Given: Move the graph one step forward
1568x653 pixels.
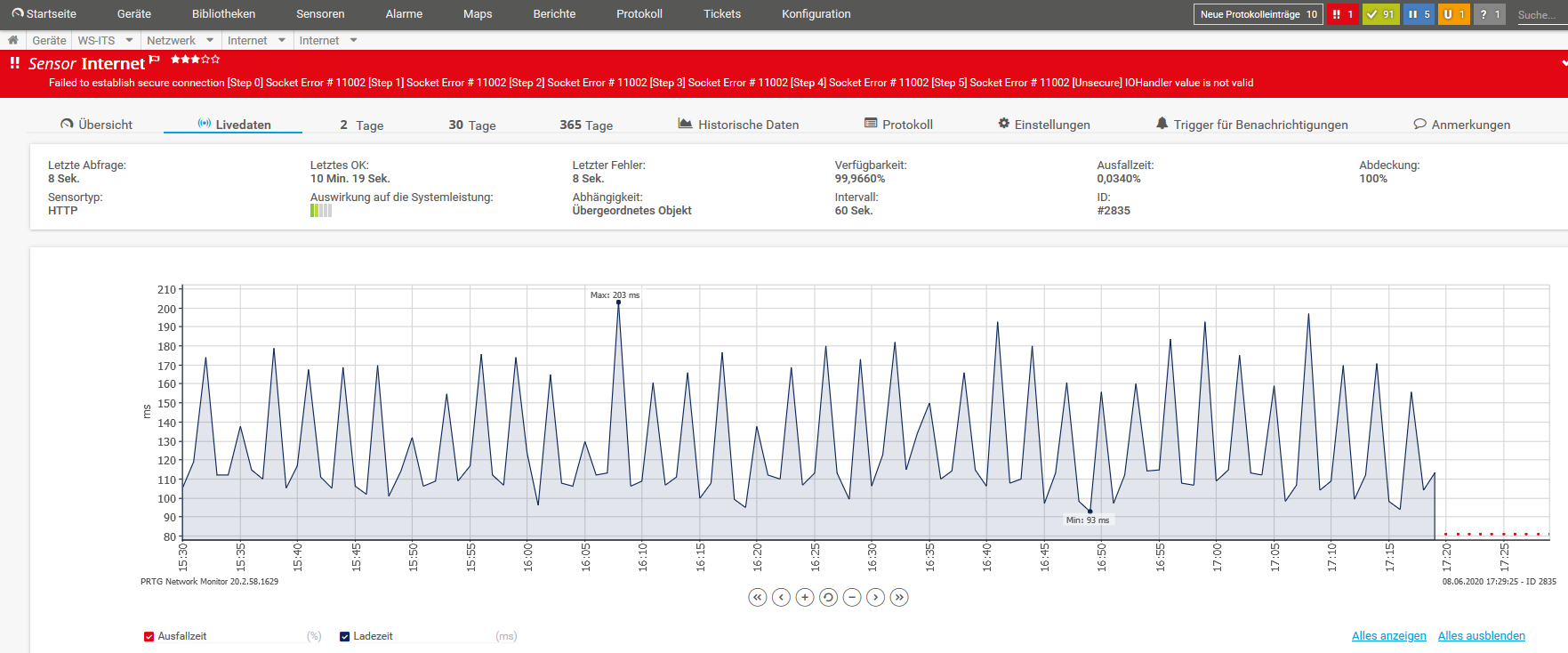Looking at the screenshot, I should point(876,597).
